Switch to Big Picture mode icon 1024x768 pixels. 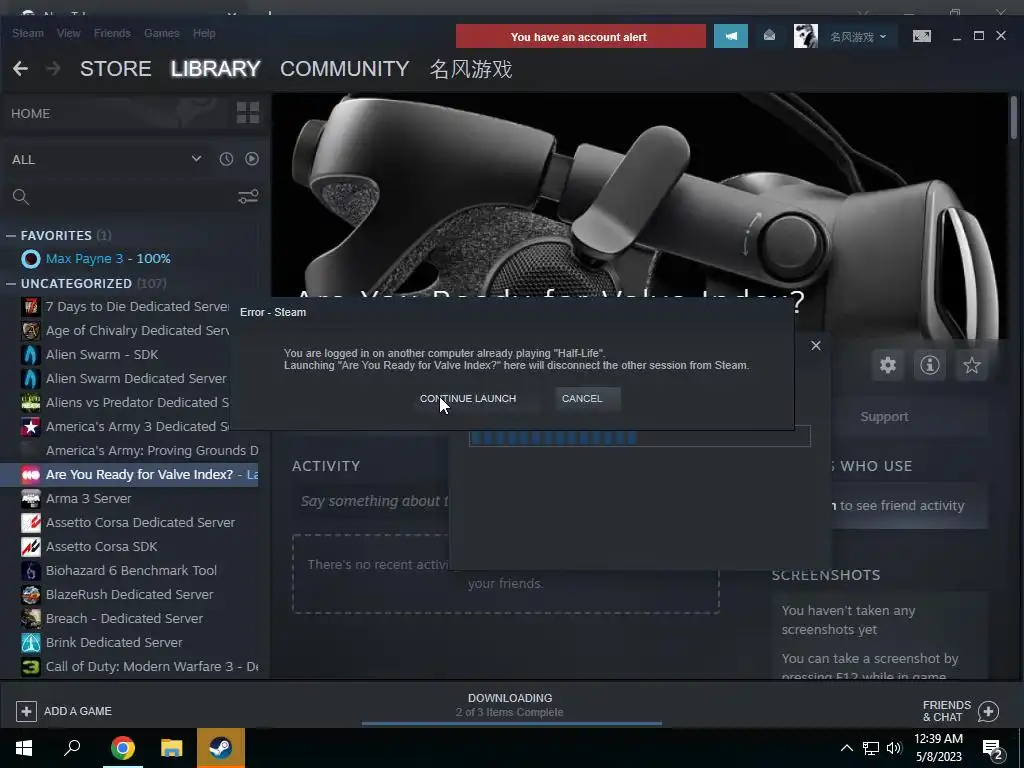click(921, 36)
